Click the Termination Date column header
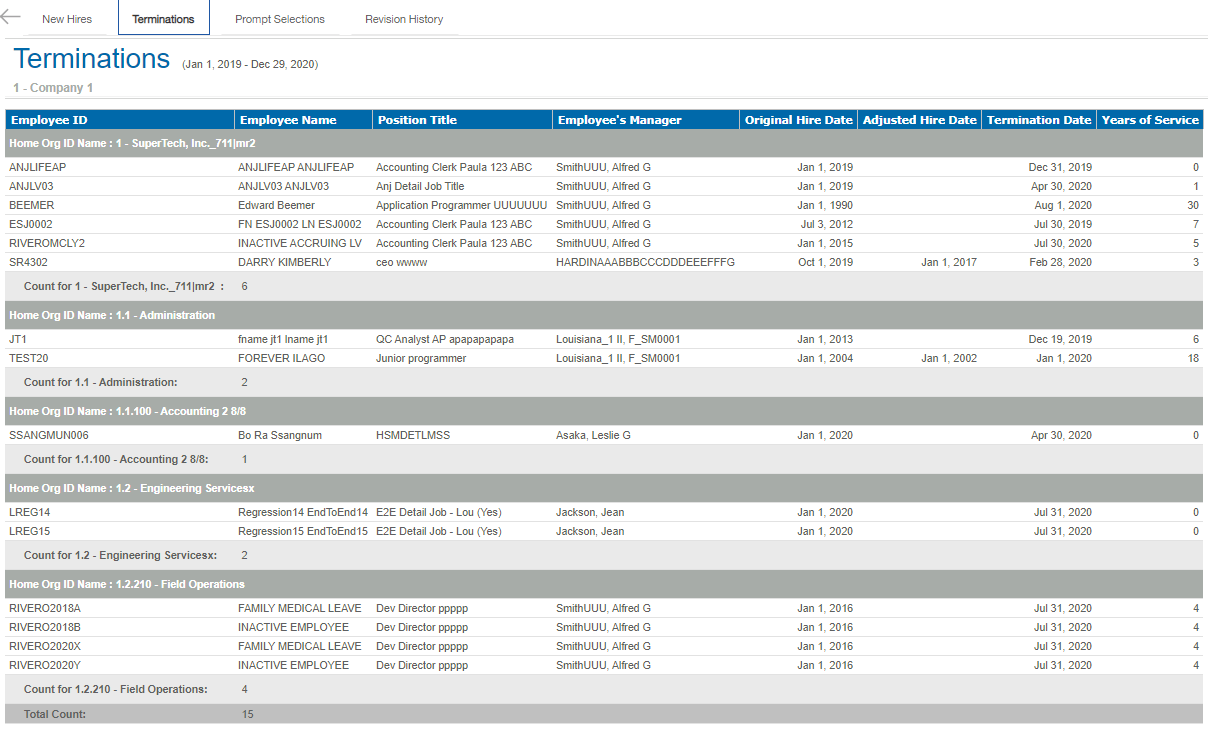The height and width of the screenshot is (731, 1208). [x=1039, y=120]
